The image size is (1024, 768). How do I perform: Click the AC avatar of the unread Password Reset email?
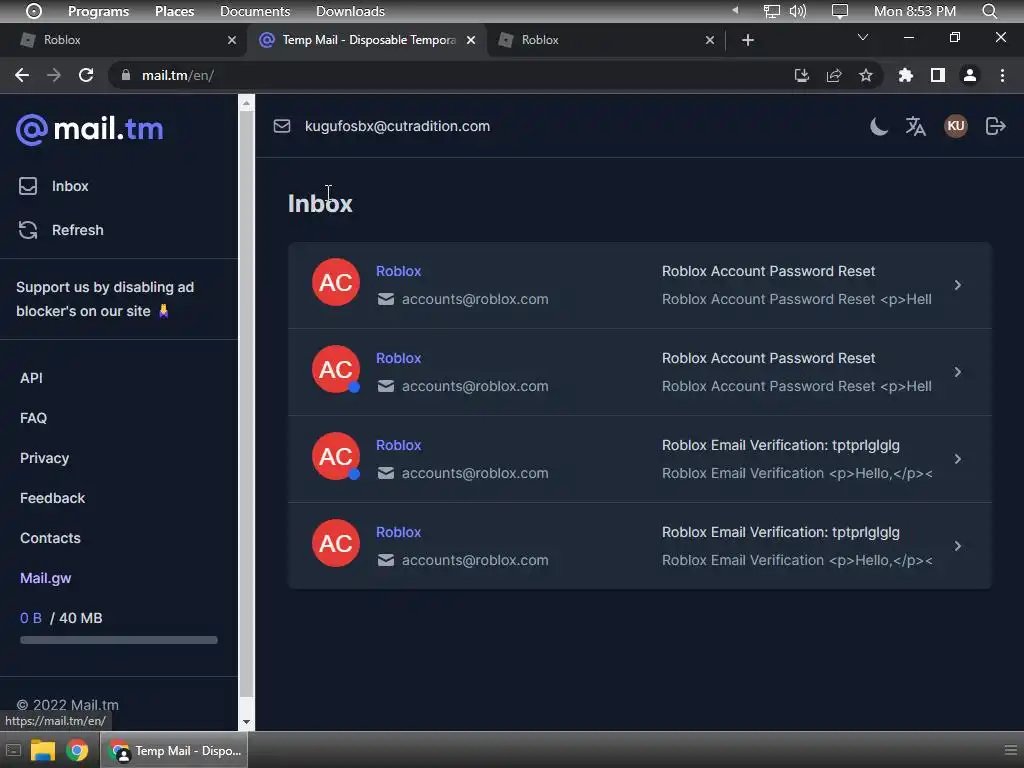coord(336,369)
